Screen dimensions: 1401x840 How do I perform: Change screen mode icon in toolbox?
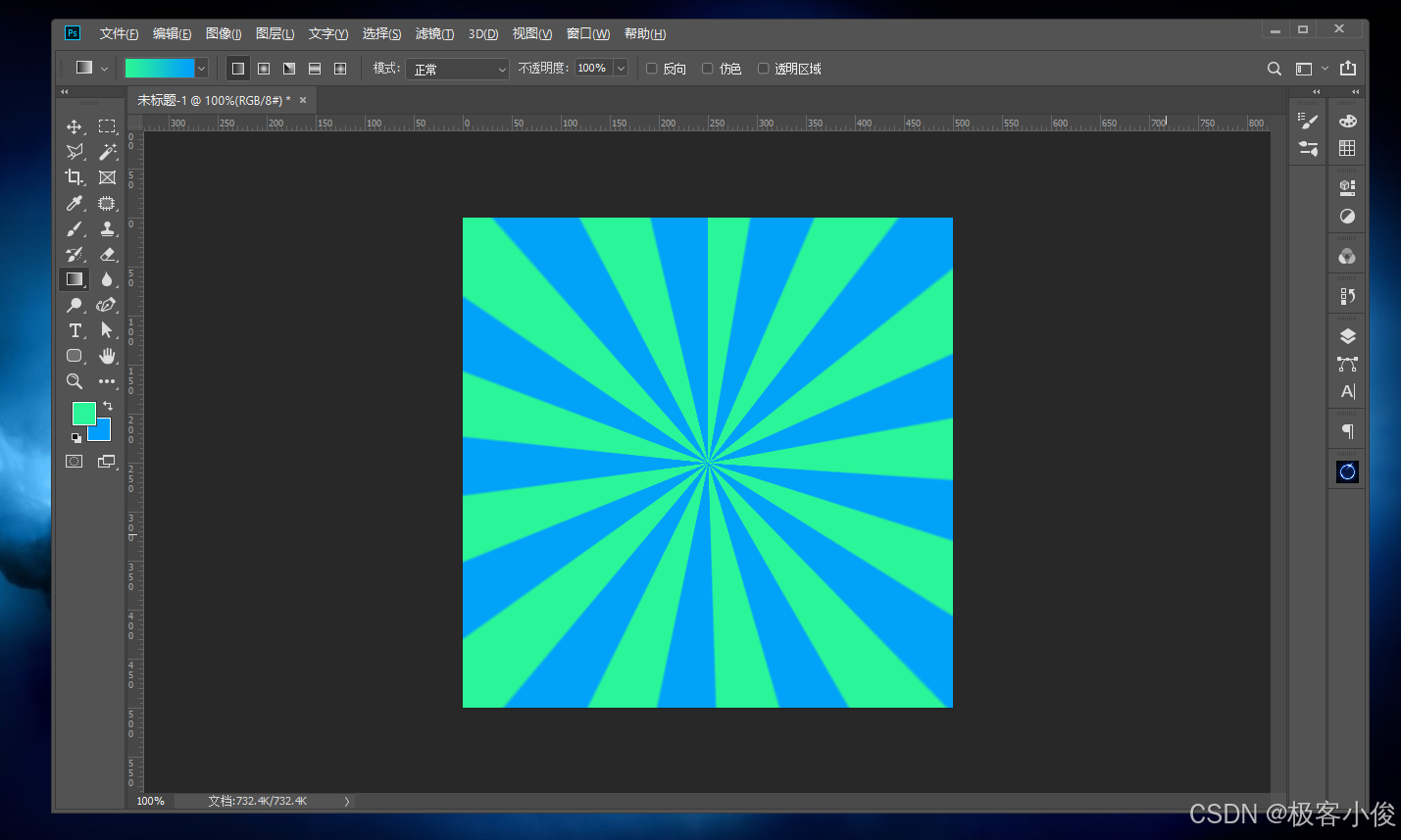tap(107, 462)
